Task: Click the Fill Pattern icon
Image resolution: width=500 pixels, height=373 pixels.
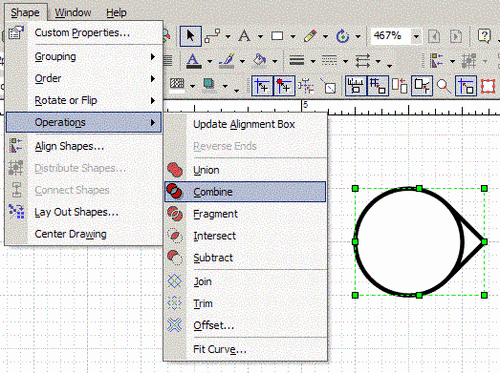Action: point(177,84)
